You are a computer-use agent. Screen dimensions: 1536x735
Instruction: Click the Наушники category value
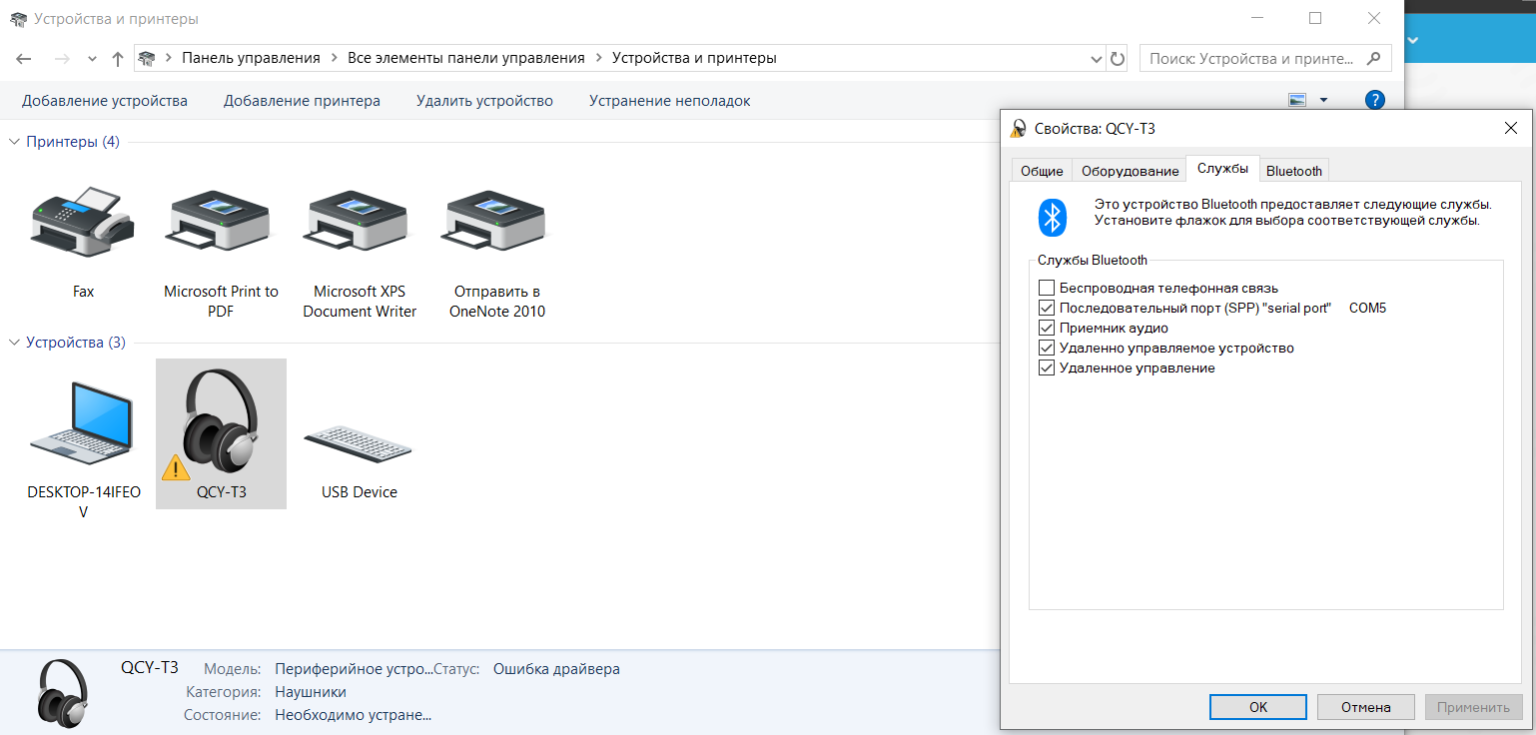310,692
